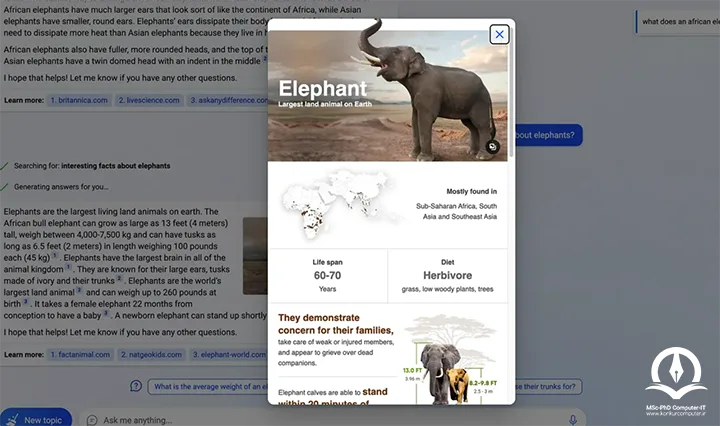Click the average weight suggestion chip

tap(208, 387)
